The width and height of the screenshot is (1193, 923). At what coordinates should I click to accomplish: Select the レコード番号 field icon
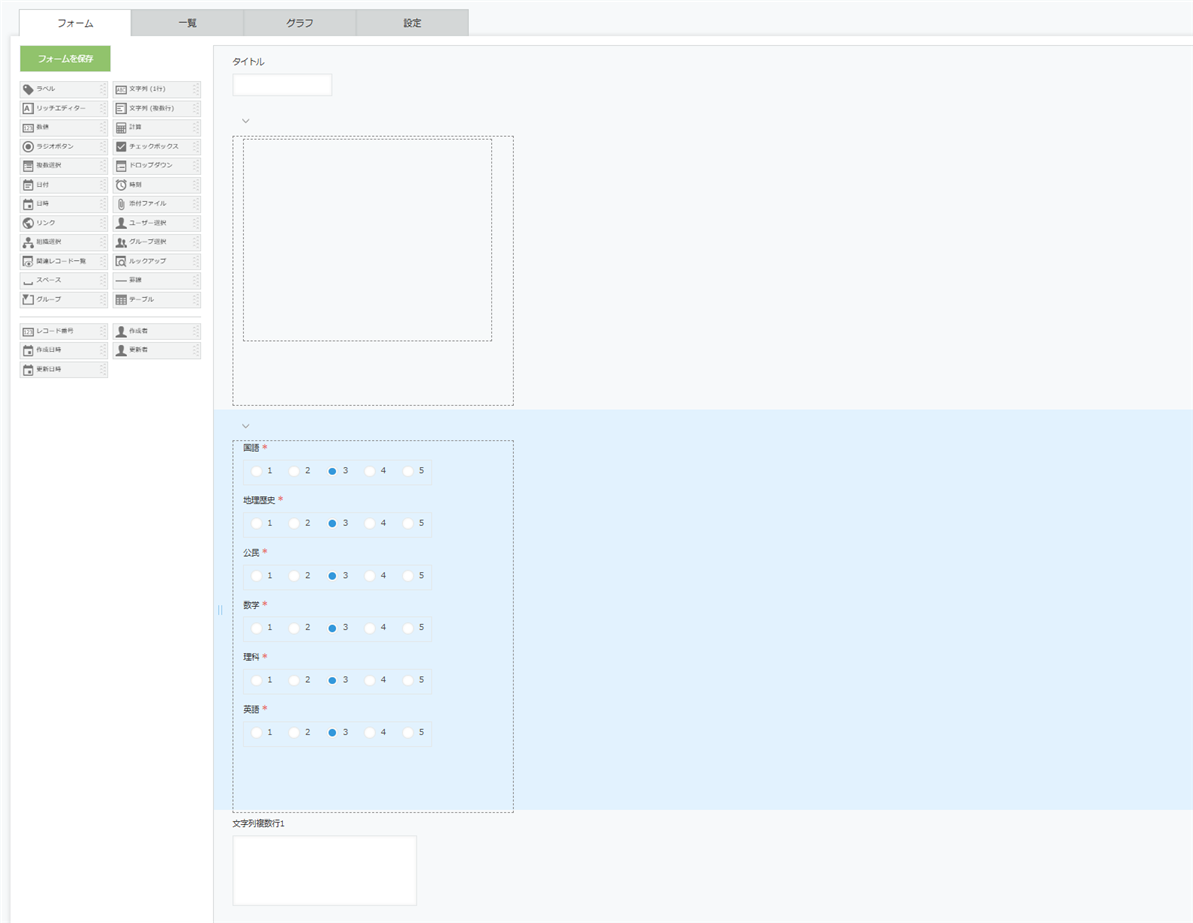(x=28, y=331)
